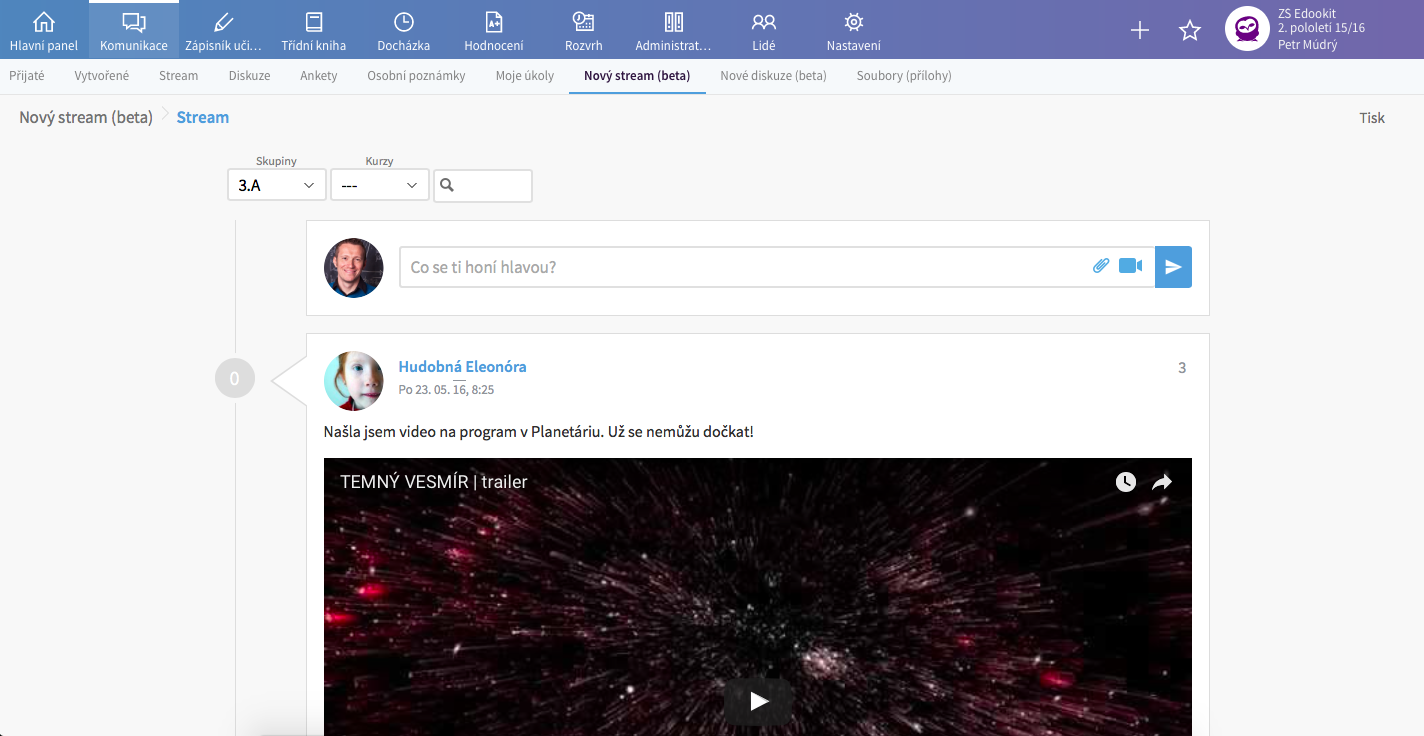The image size is (1424, 736).
Task: Click the TEMNÝ VESMÍR | trailer title
Action: [434, 482]
